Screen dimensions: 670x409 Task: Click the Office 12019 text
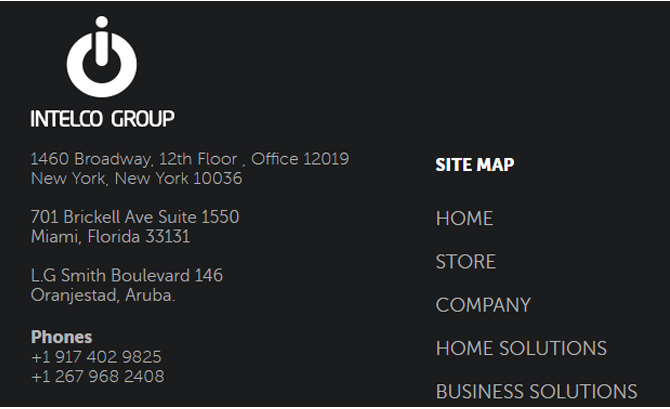(x=300, y=159)
